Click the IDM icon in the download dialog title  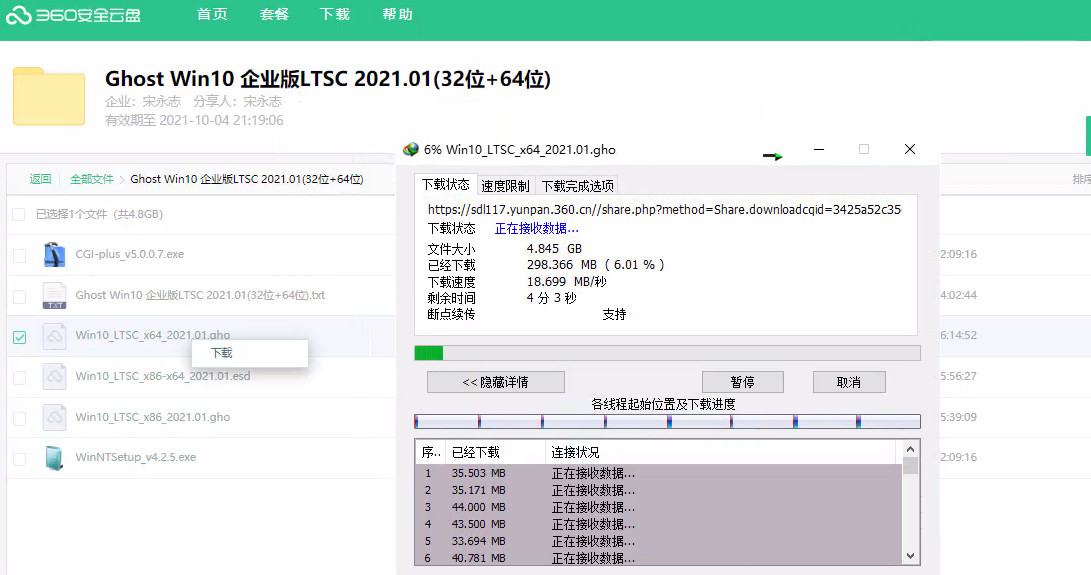pos(411,149)
